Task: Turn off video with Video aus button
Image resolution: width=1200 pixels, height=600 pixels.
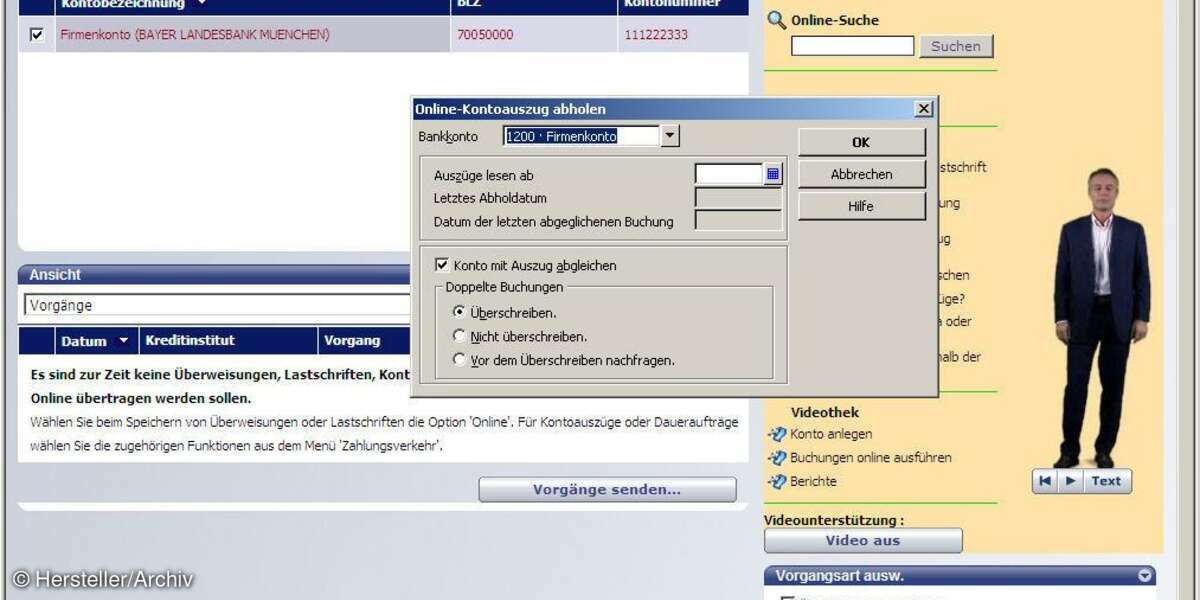Action: point(862,541)
